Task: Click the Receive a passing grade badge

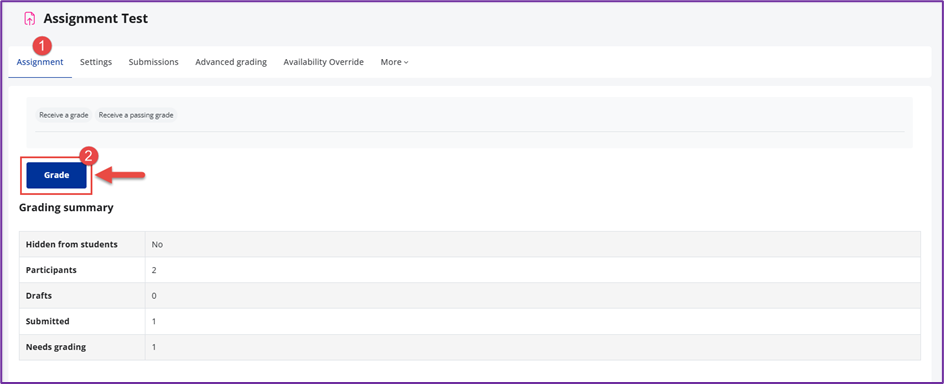Action: (x=136, y=115)
